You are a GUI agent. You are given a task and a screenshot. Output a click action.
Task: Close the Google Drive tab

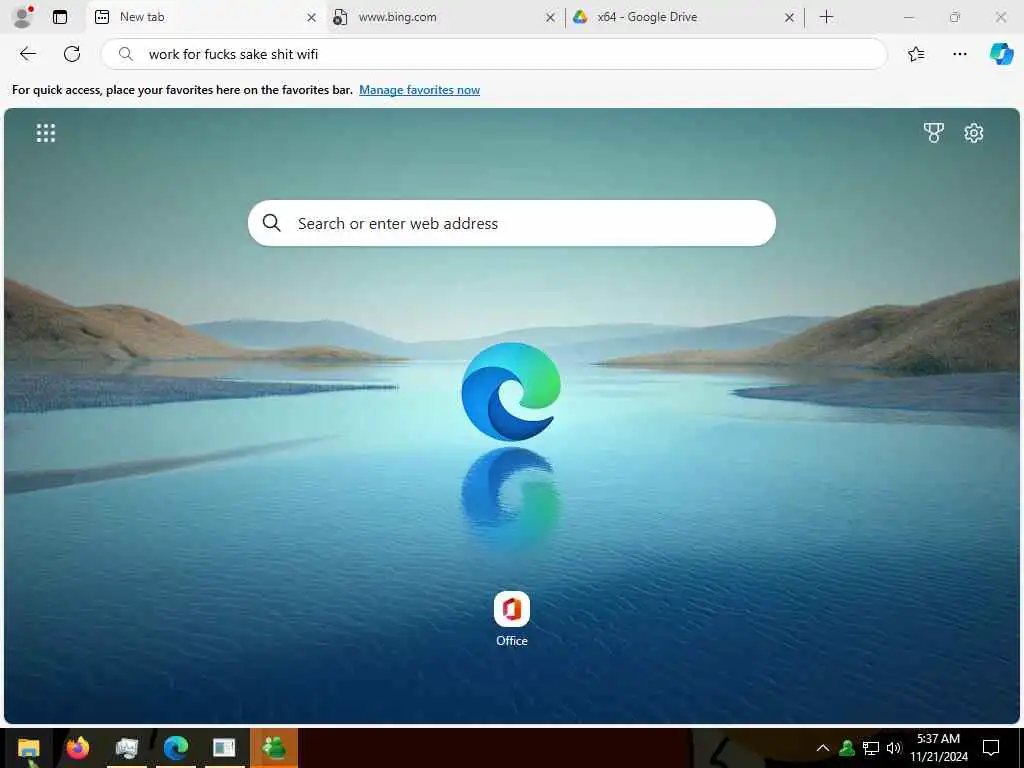790,18
